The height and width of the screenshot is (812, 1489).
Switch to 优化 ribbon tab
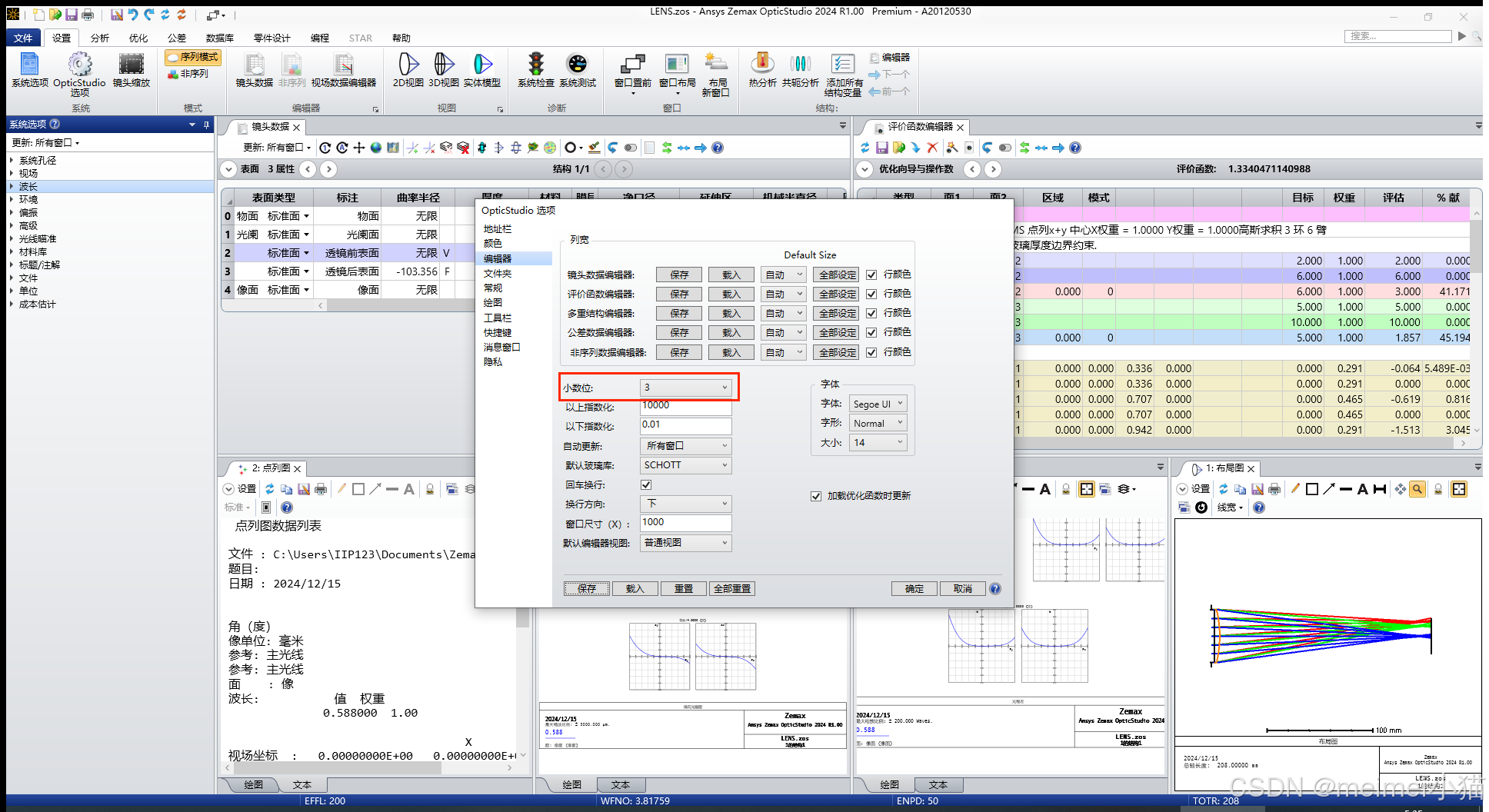[x=138, y=38]
